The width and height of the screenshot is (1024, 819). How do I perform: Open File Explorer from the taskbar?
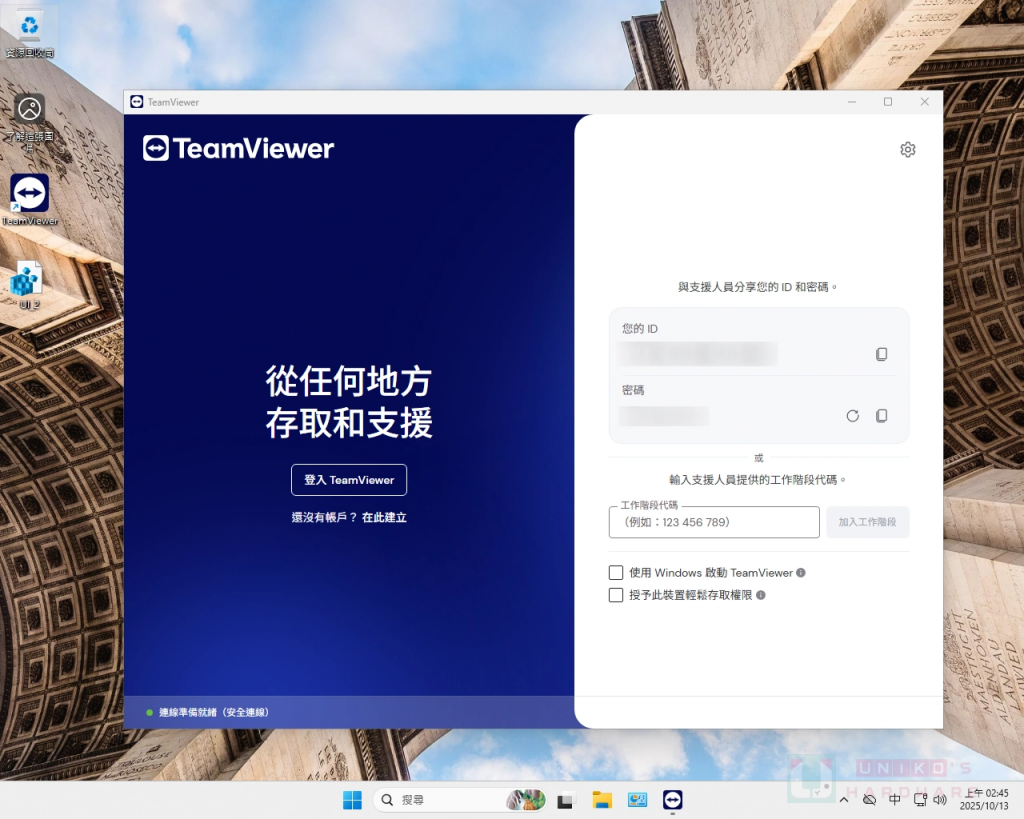[602, 800]
